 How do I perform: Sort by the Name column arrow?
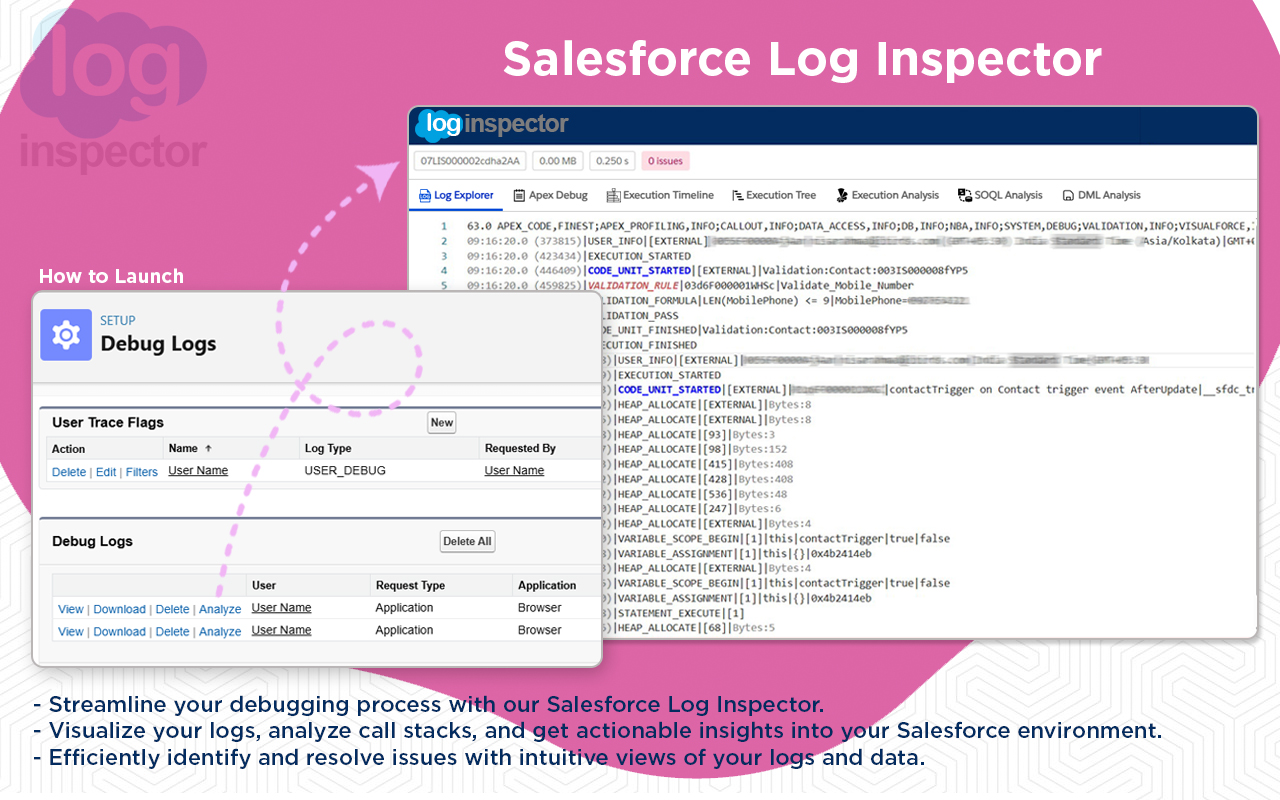click(x=208, y=448)
